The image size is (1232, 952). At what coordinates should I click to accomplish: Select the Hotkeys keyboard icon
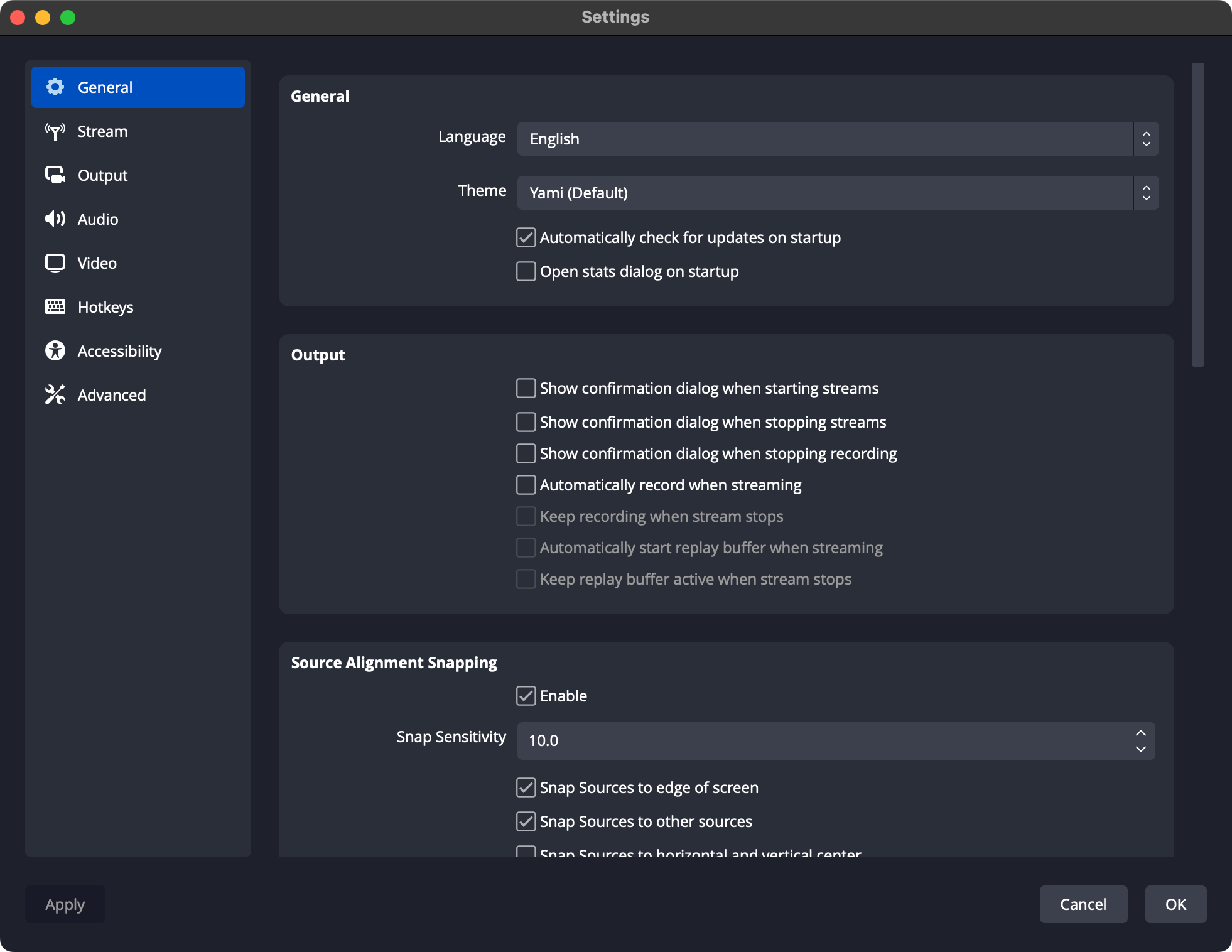pyautogui.click(x=55, y=307)
